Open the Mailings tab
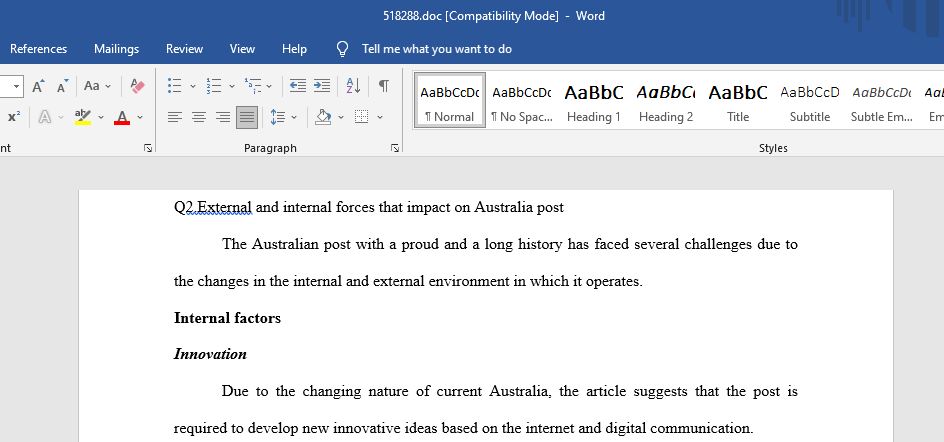 click(116, 49)
